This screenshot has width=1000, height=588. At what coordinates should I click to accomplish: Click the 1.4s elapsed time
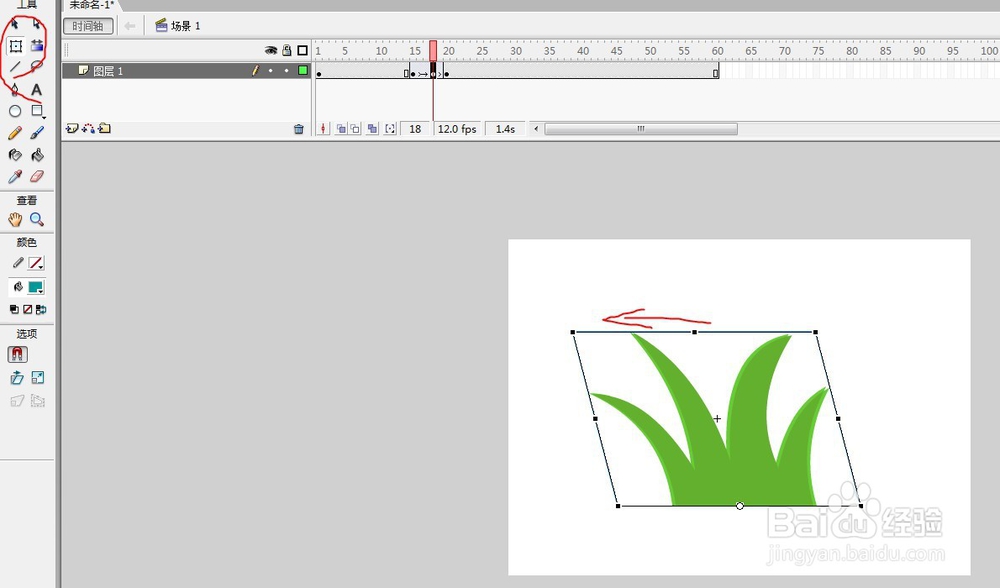point(505,129)
